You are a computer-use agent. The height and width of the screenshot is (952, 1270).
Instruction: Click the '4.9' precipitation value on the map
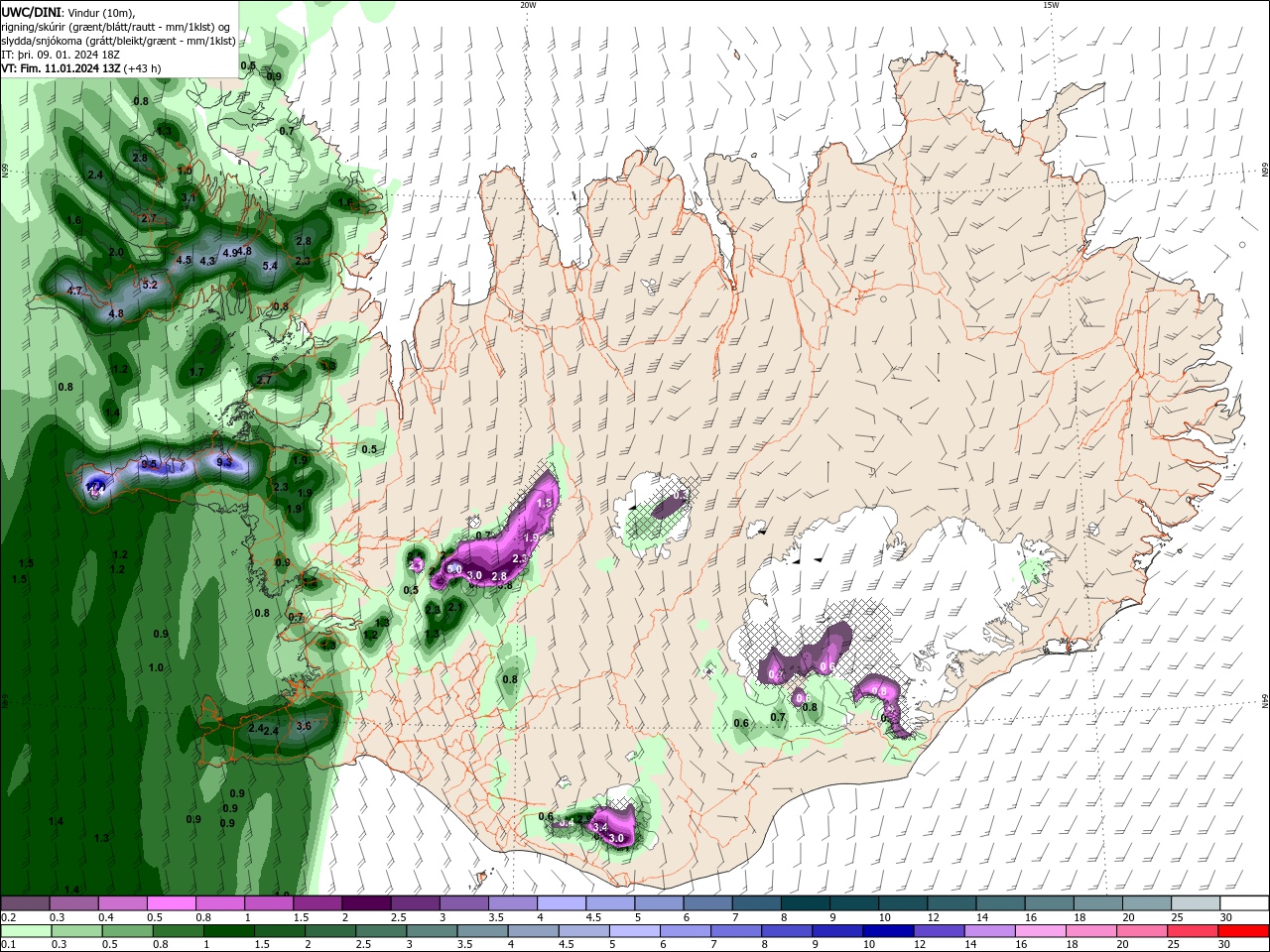[x=229, y=253]
